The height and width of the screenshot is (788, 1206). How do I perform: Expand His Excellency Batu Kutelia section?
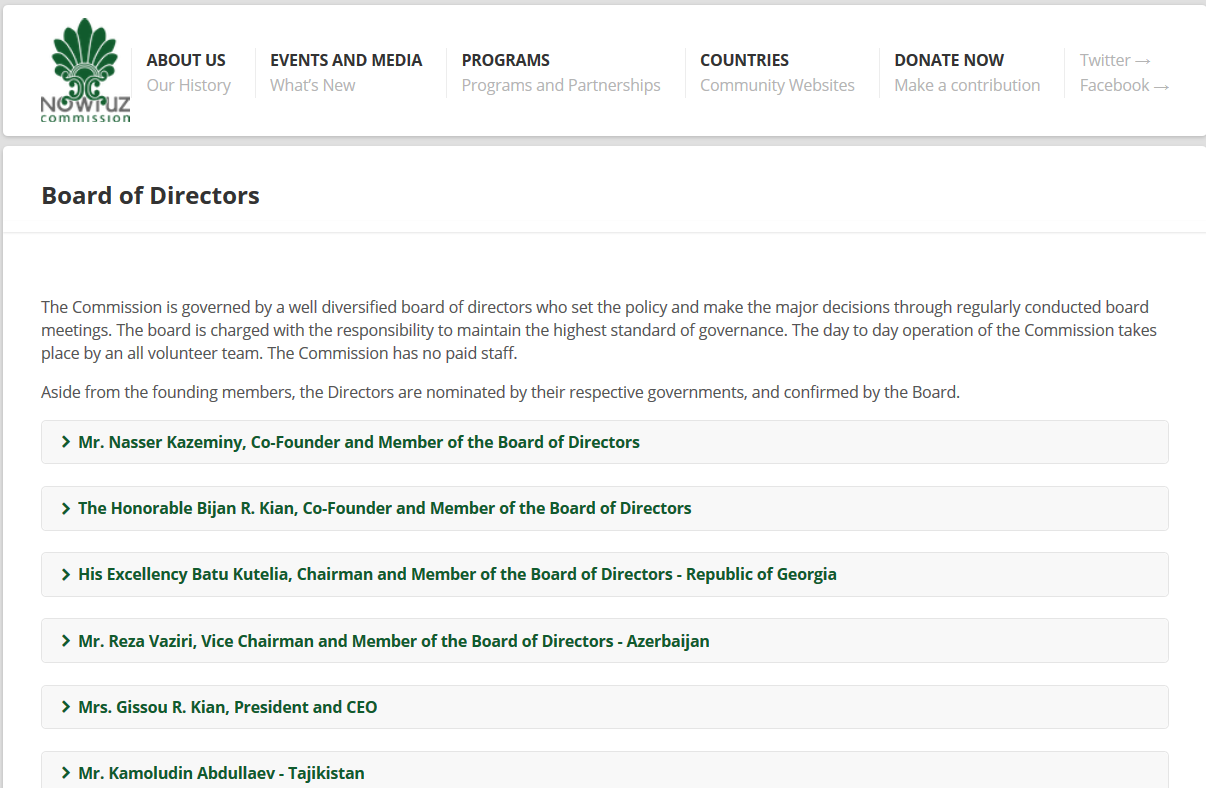604,574
